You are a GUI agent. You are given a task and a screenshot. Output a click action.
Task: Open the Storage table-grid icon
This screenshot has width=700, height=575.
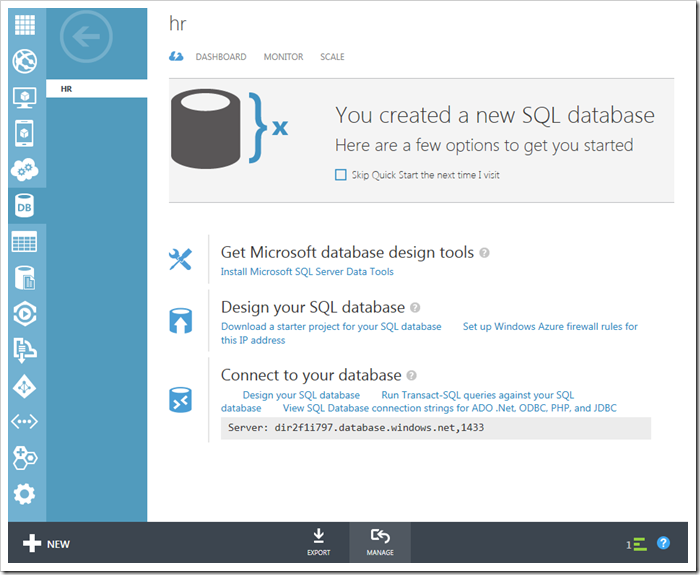click(x=25, y=242)
